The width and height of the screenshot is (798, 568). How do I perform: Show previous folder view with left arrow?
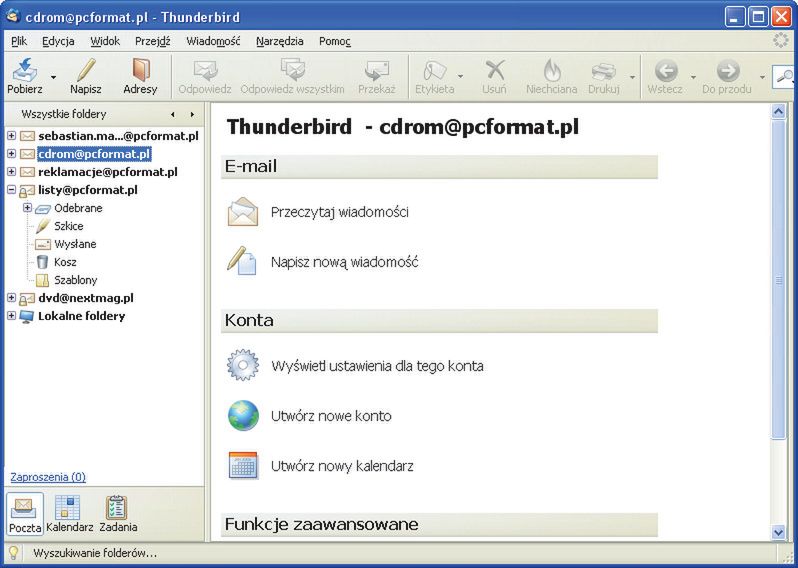pos(173,115)
